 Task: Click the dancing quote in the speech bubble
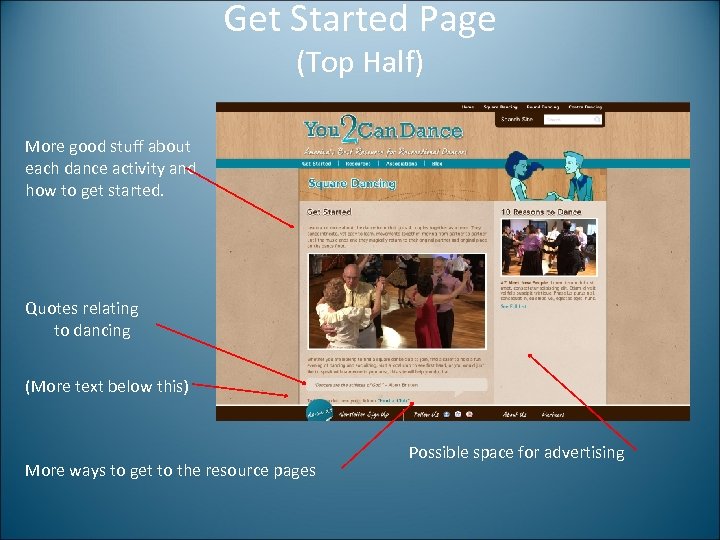[x=367, y=385]
